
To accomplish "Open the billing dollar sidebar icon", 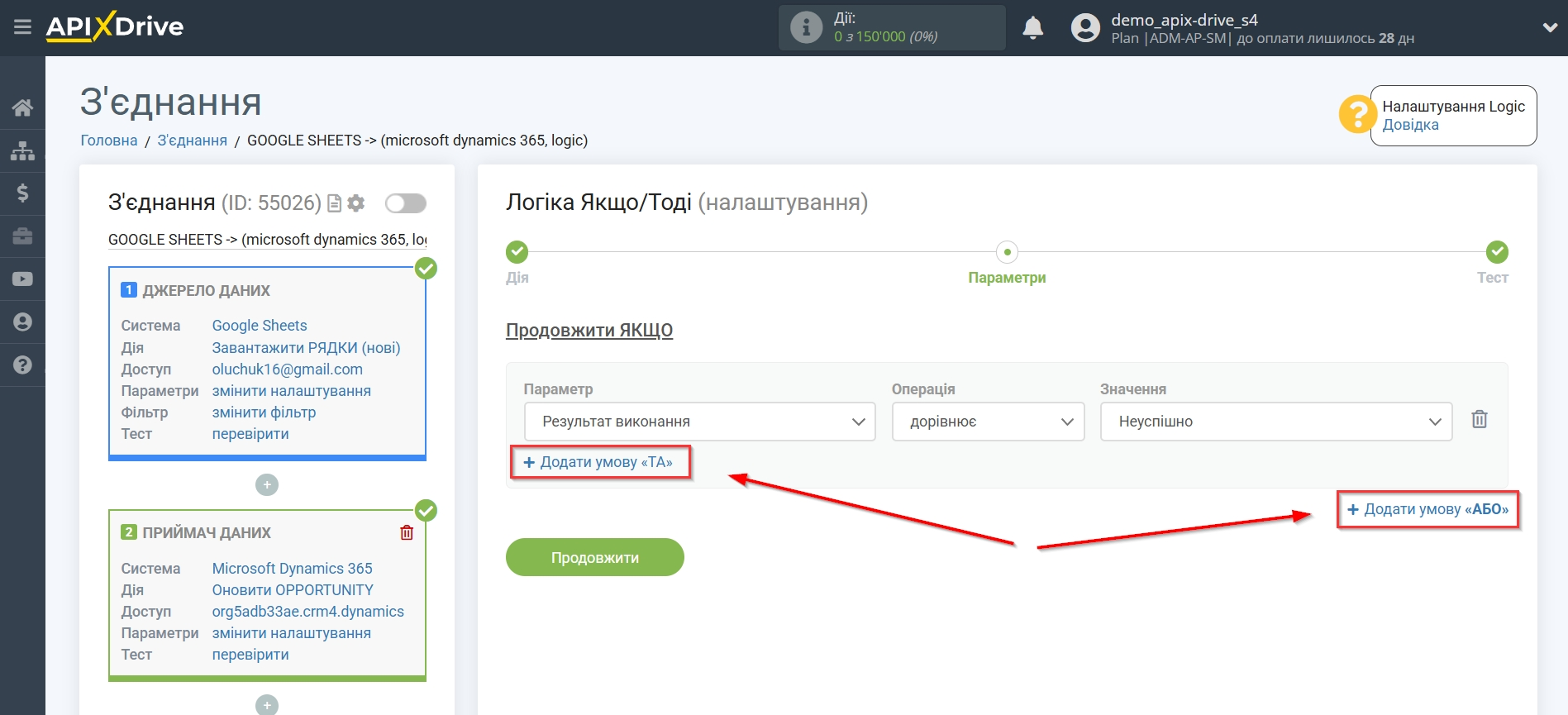I will coord(22,193).
